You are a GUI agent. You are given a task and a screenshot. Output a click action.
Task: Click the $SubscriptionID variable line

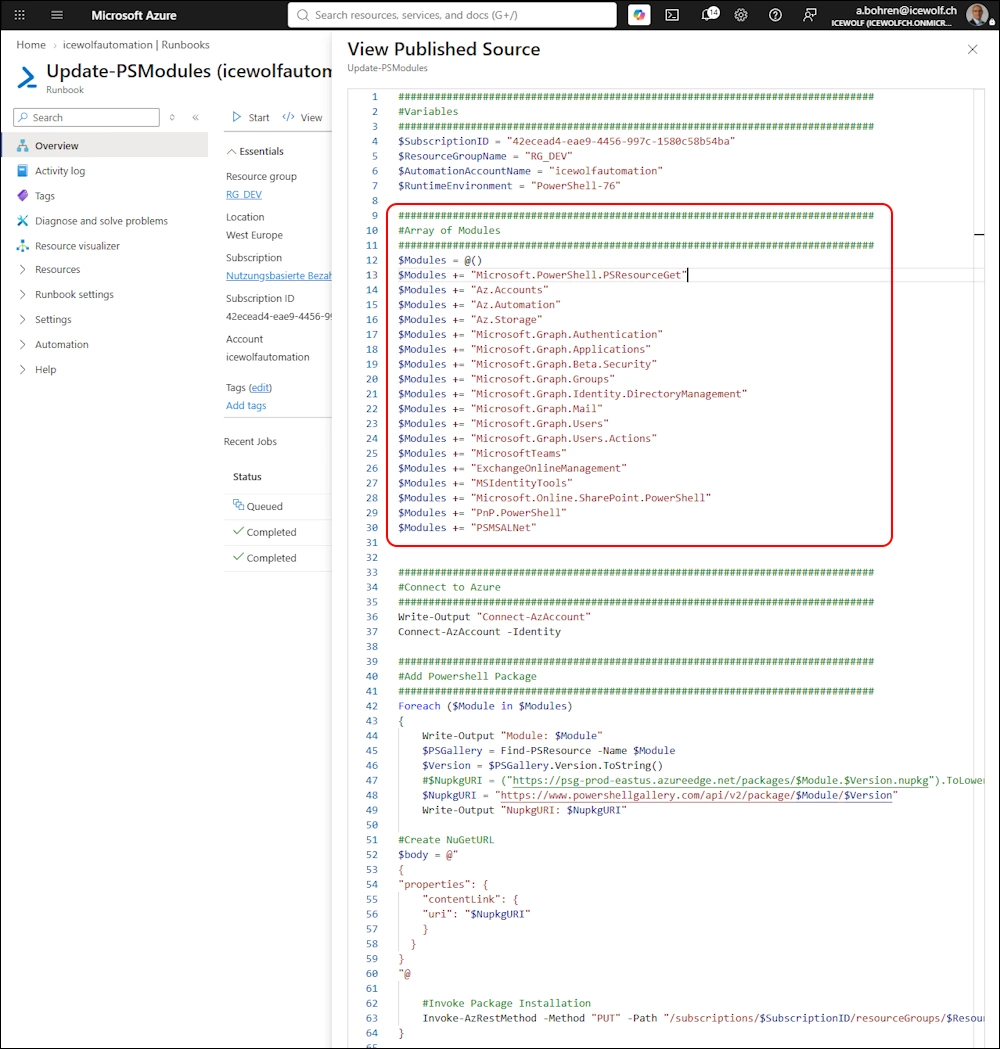coord(566,141)
